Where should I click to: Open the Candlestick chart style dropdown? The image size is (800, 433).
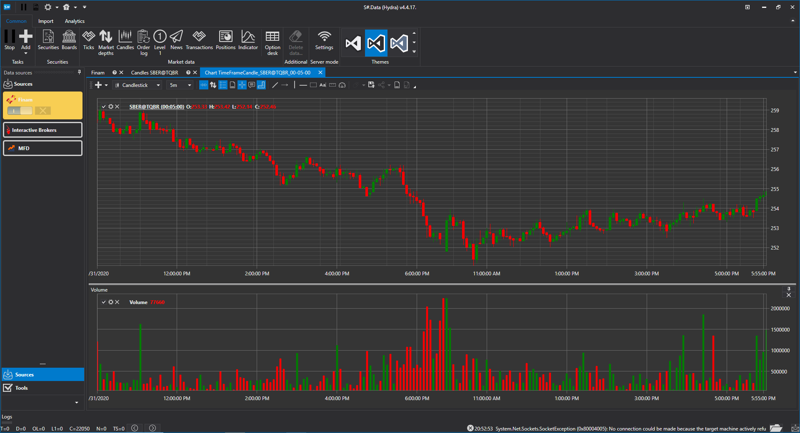tap(138, 86)
